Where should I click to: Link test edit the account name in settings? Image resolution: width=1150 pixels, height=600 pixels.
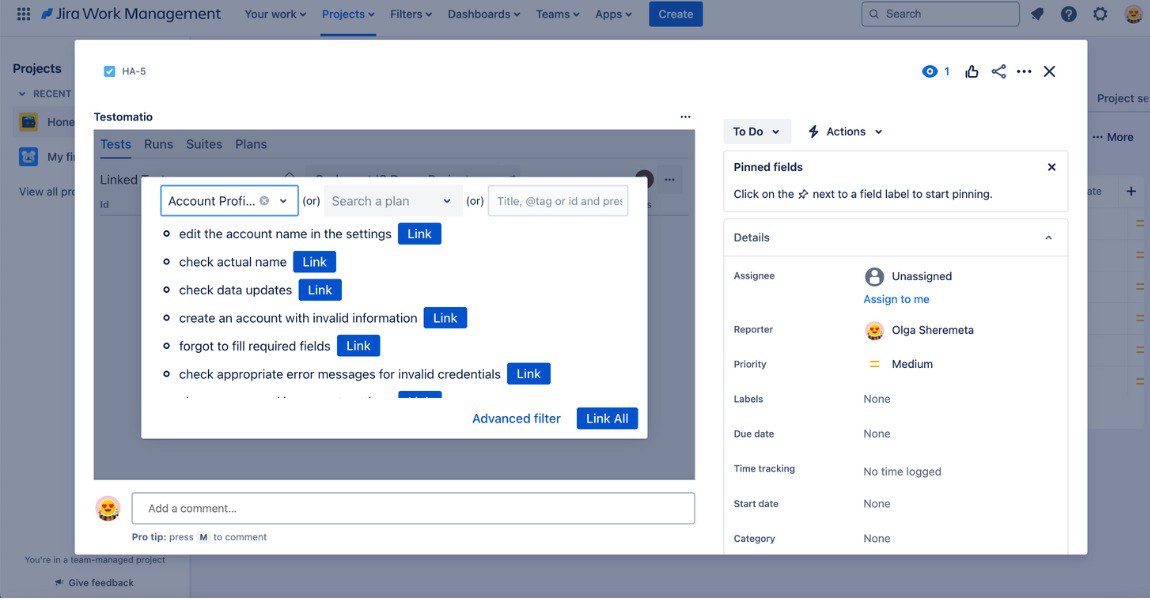420,234
